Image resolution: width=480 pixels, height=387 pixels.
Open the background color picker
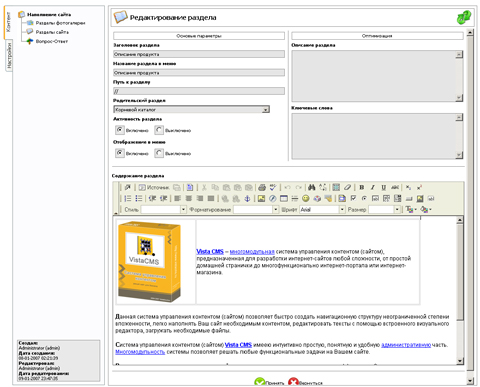coord(426,209)
